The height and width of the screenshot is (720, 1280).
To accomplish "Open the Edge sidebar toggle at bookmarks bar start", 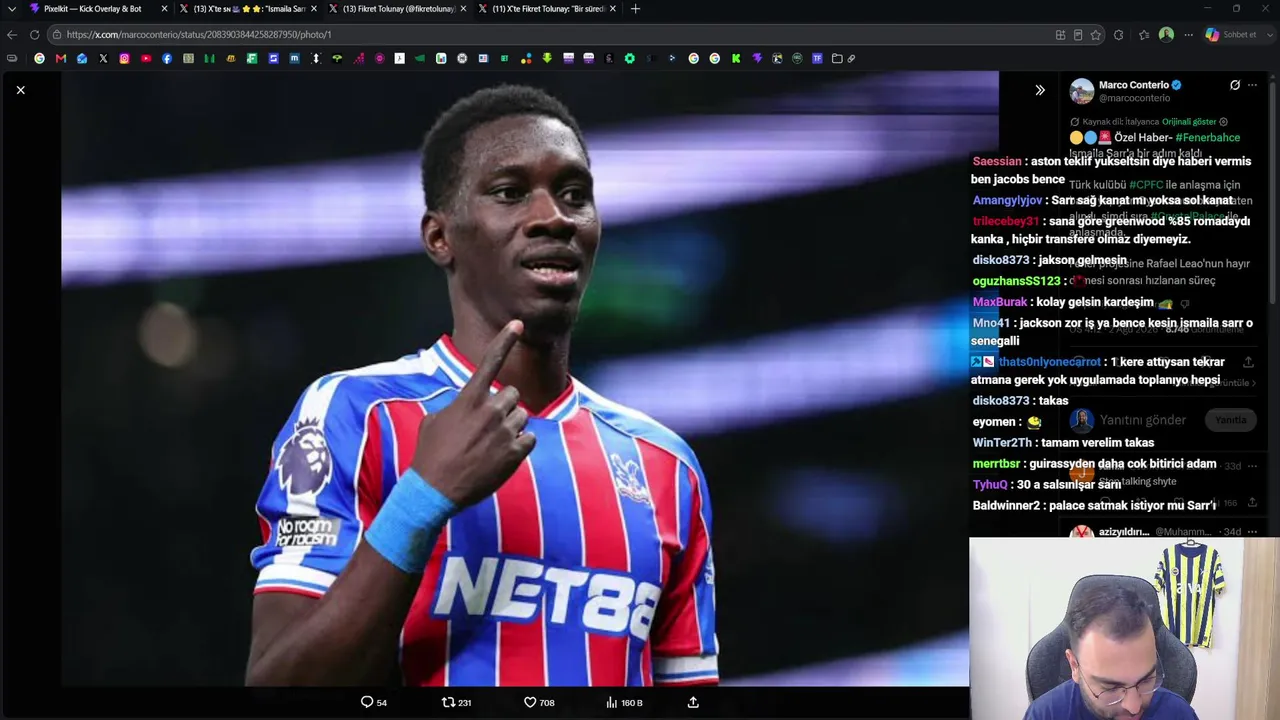I will [12, 58].
